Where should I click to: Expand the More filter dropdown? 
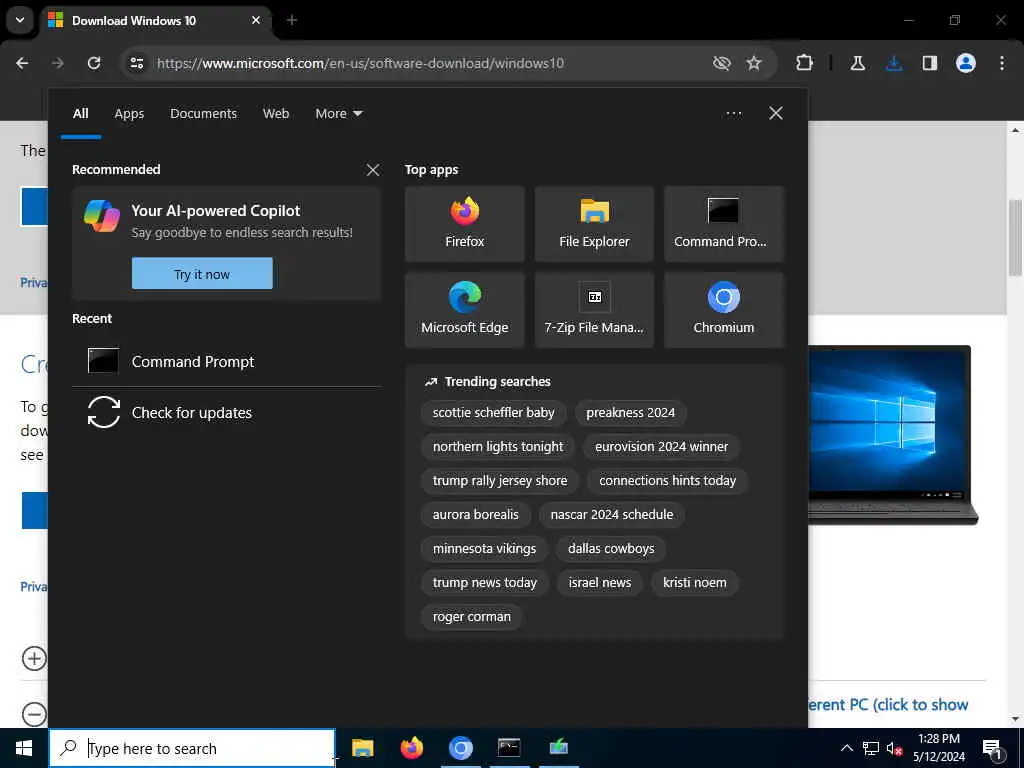click(x=338, y=114)
